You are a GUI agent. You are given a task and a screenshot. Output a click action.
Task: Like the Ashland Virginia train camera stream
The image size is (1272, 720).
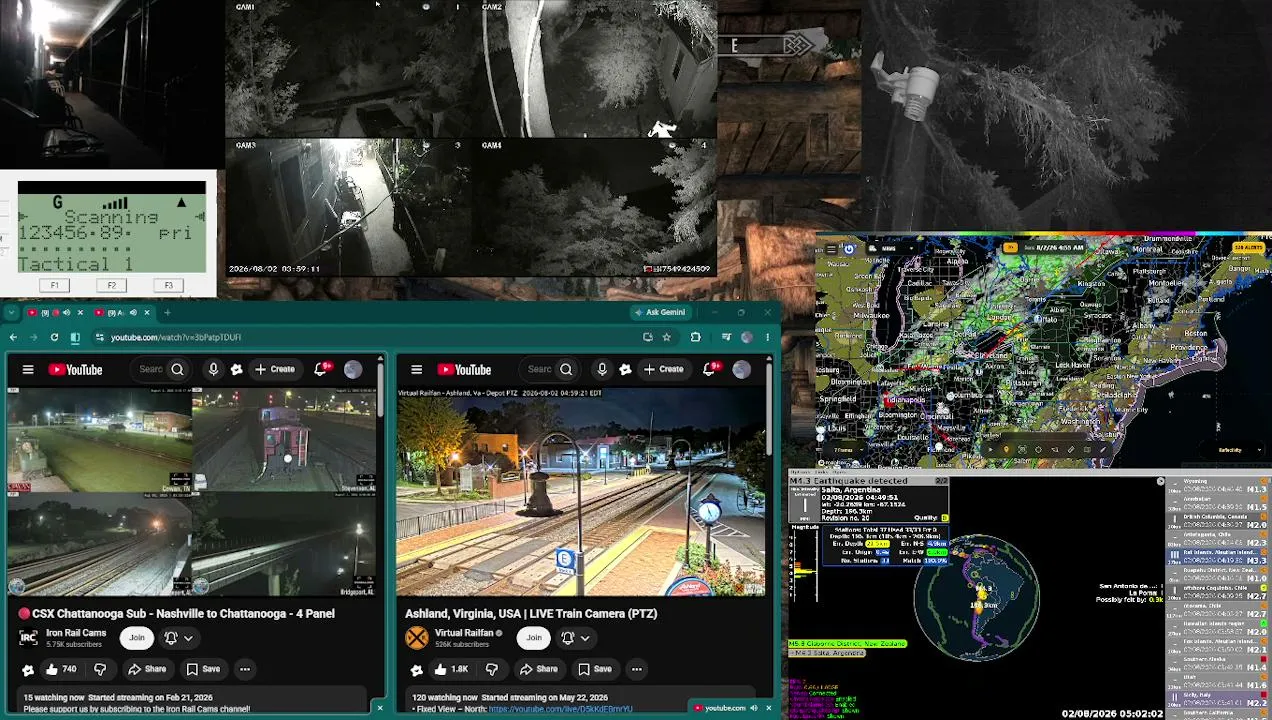click(451, 669)
